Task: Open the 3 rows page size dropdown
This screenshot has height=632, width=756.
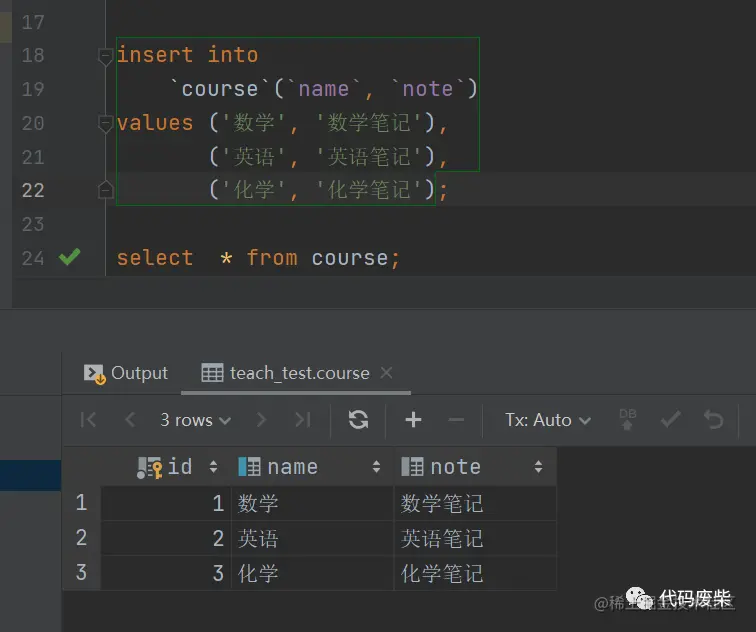Action: coord(195,420)
